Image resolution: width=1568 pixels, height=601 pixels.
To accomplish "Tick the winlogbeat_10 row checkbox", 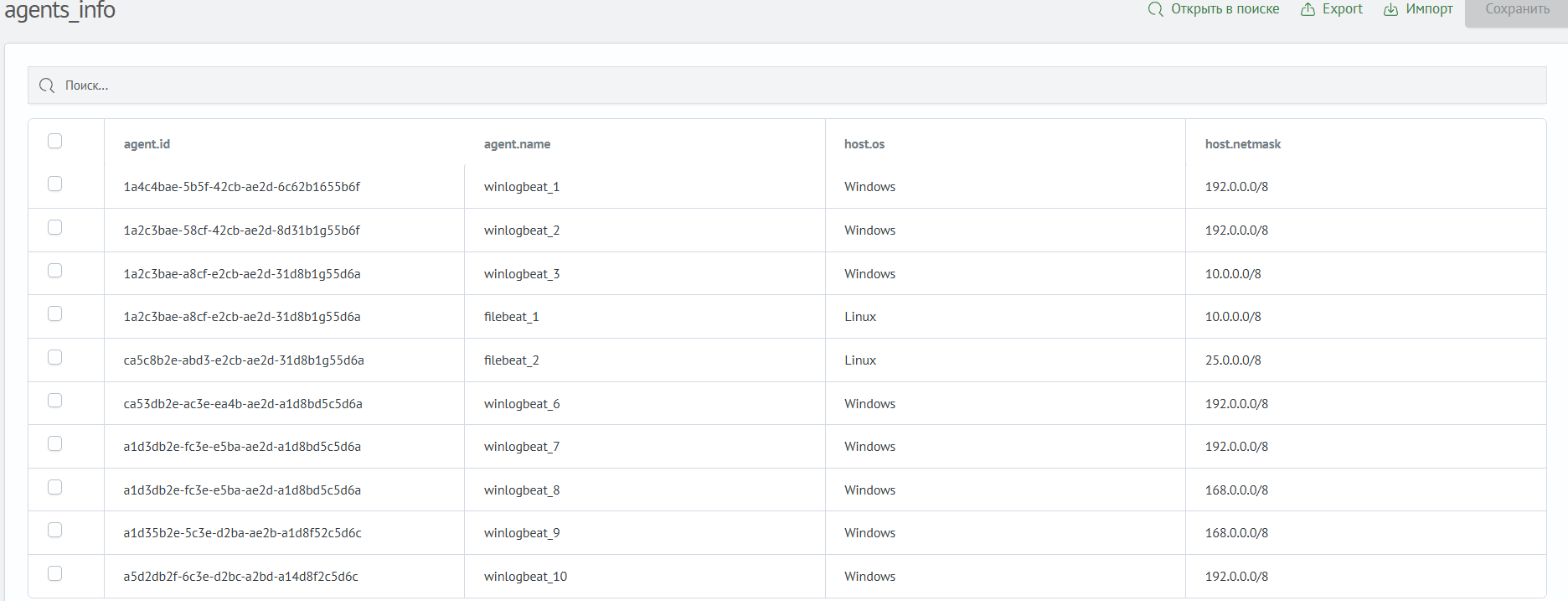I will tap(55, 573).
